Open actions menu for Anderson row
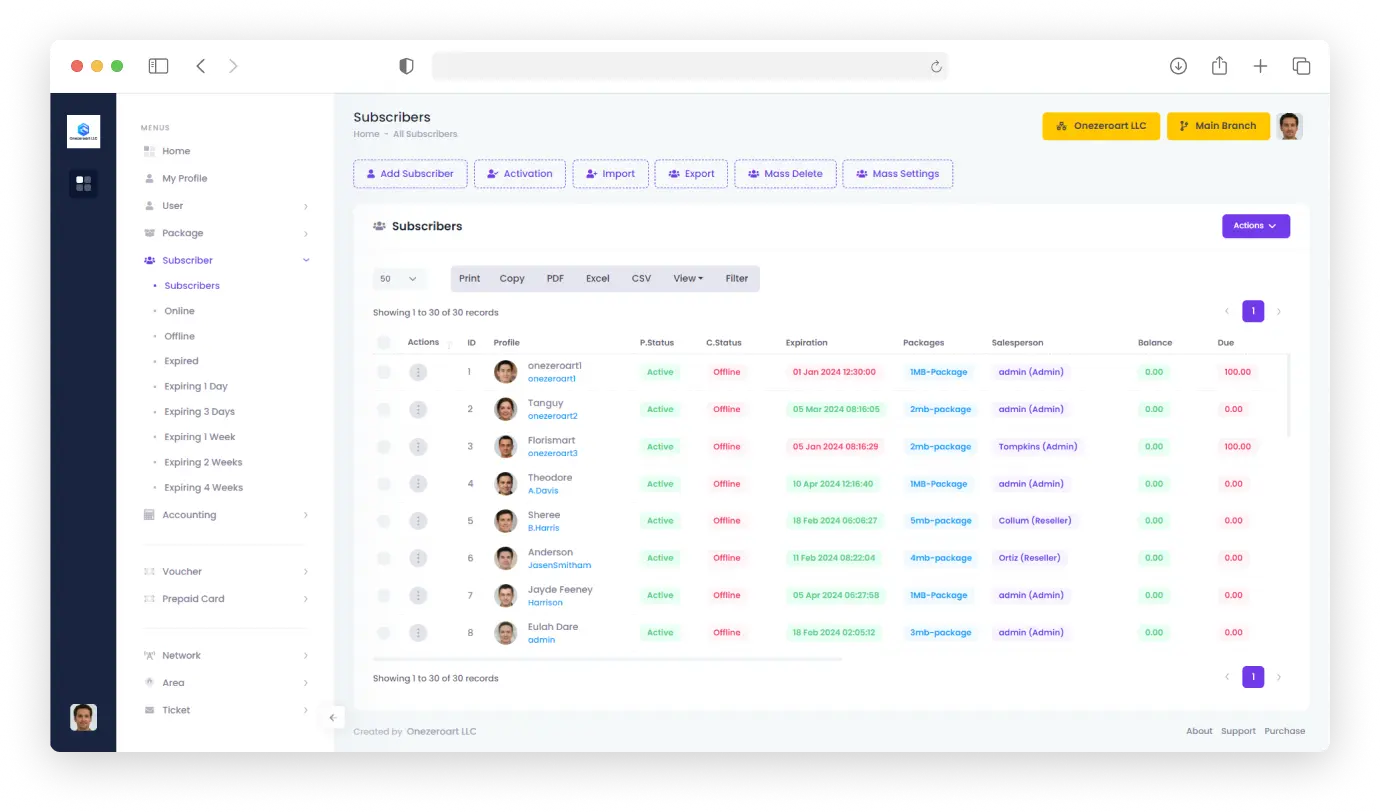Image resolution: width=1380 pixels, height=812 pixels. (418, 558)
